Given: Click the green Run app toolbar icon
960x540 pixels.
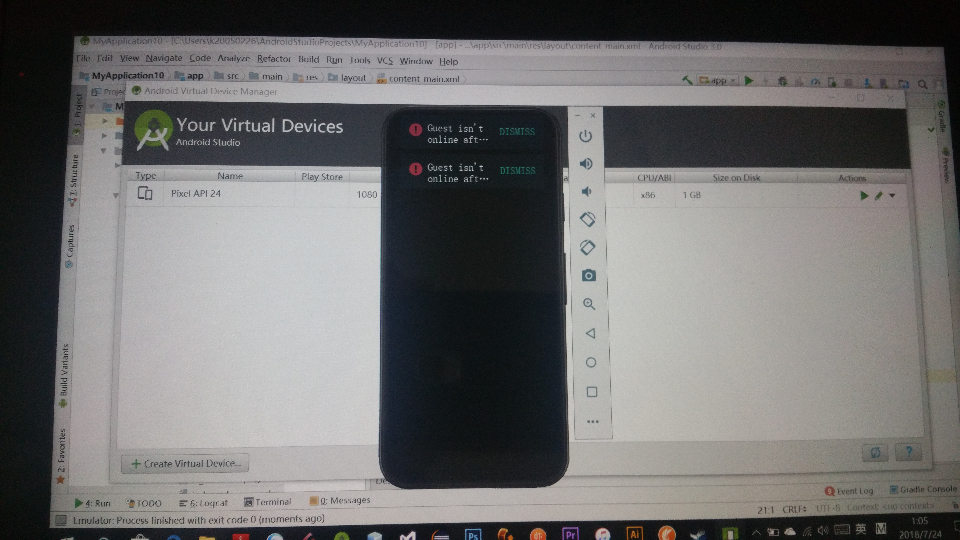Looking at the screenshot, I should pos(749,80).
